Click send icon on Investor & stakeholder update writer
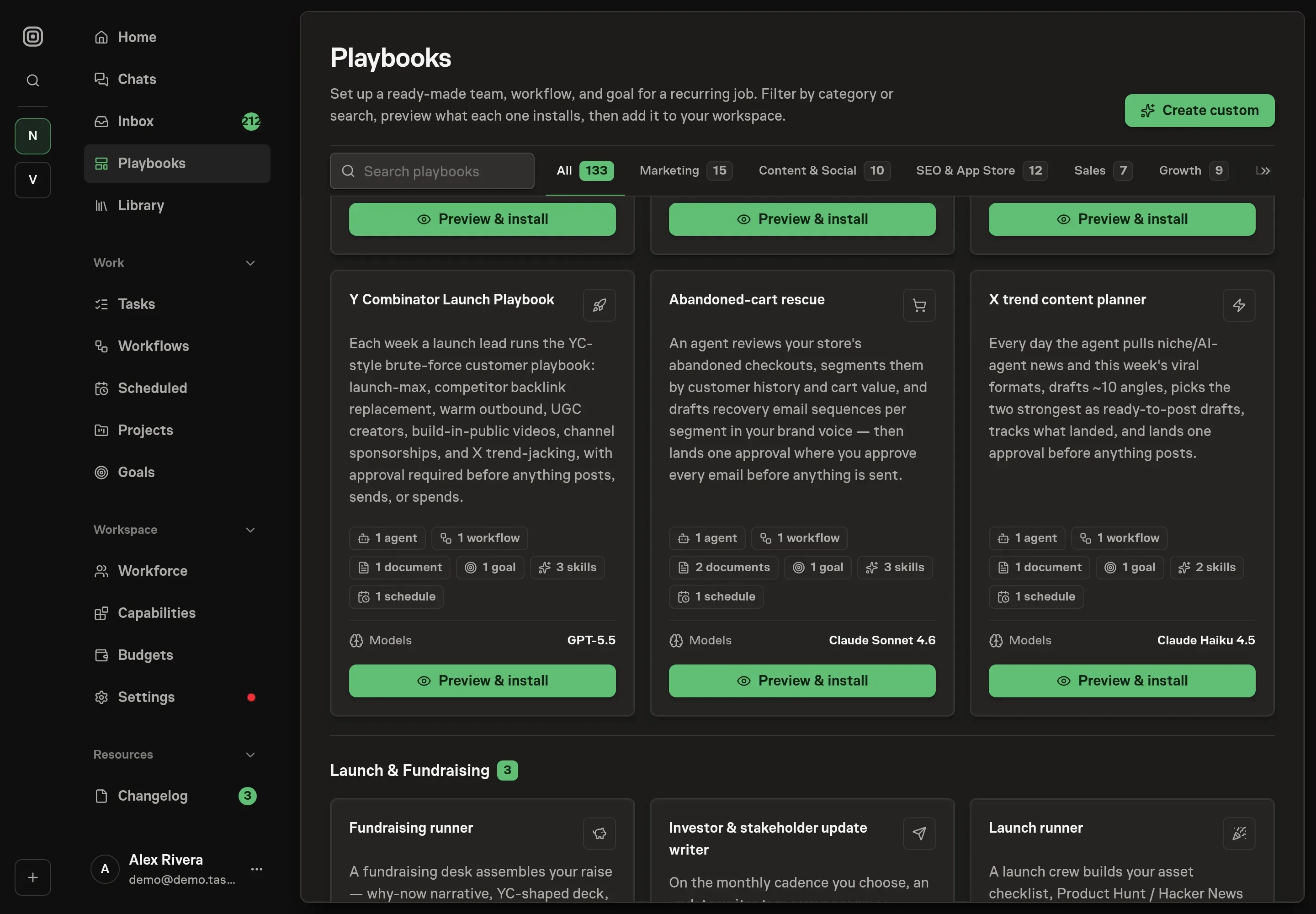1316x914 pixels. [919, 833]
